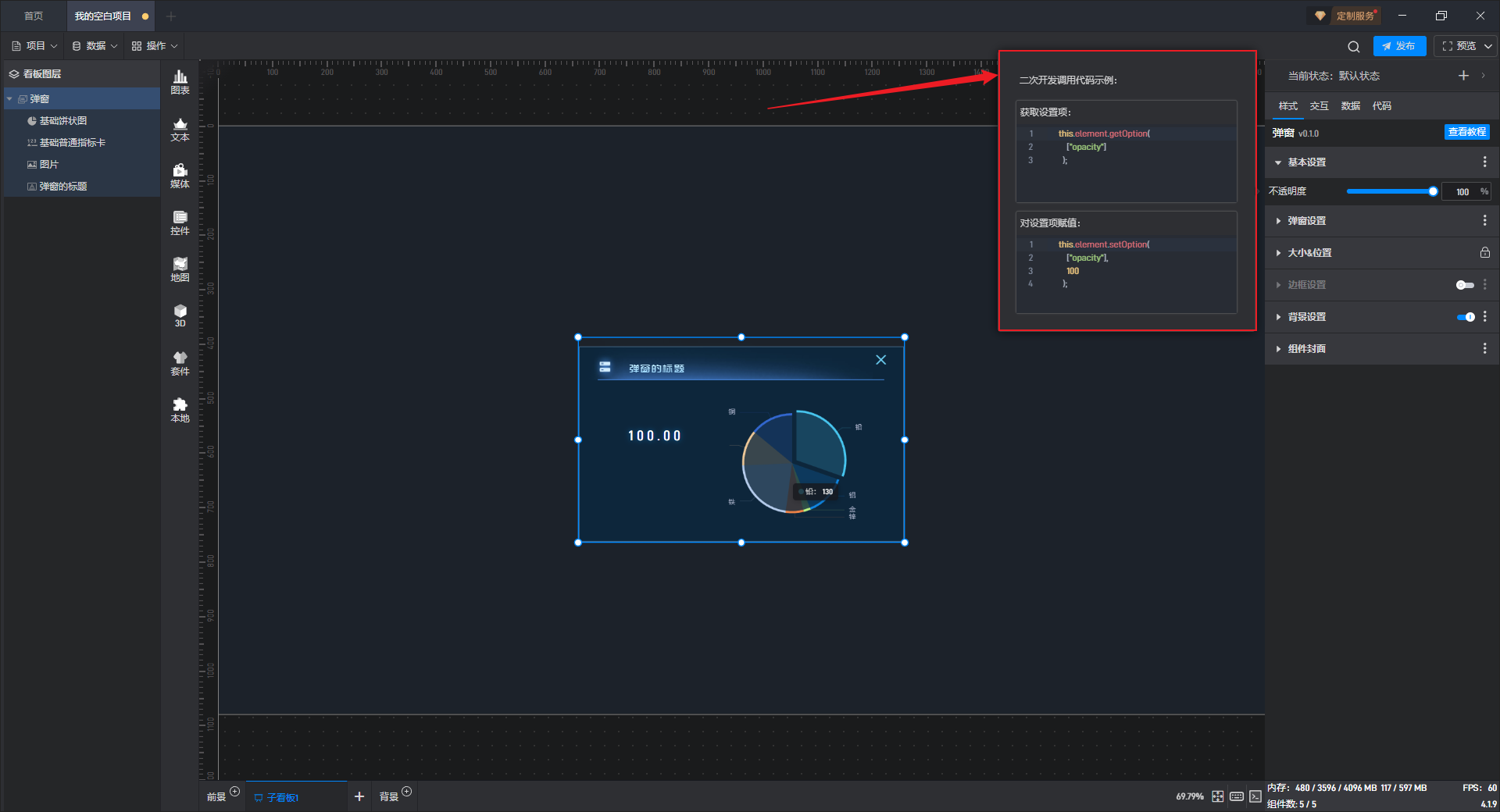
Task: Open the 地图 (map) component category
Action: (x=180, y=269)
